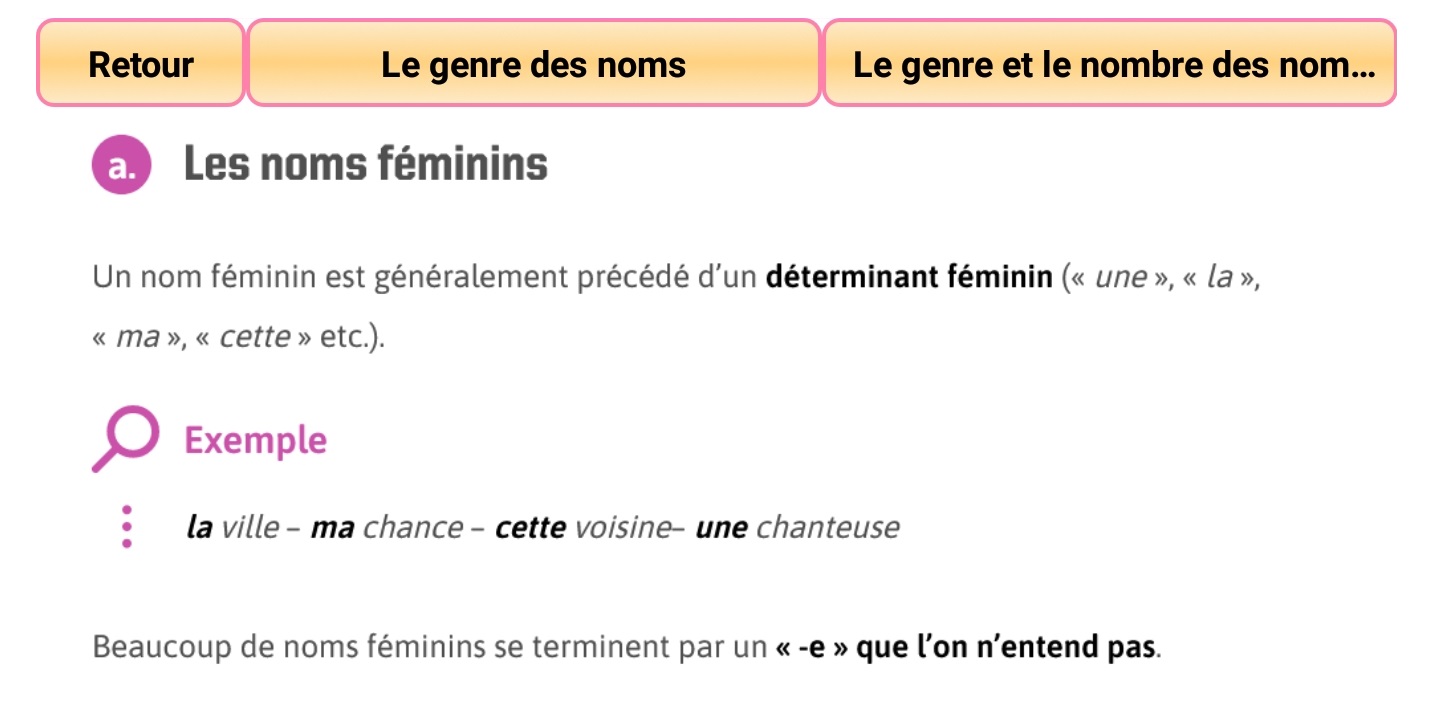Click the "Les noms féminins" heading
Screen dimensions: 1440x720
pos(365,165)
